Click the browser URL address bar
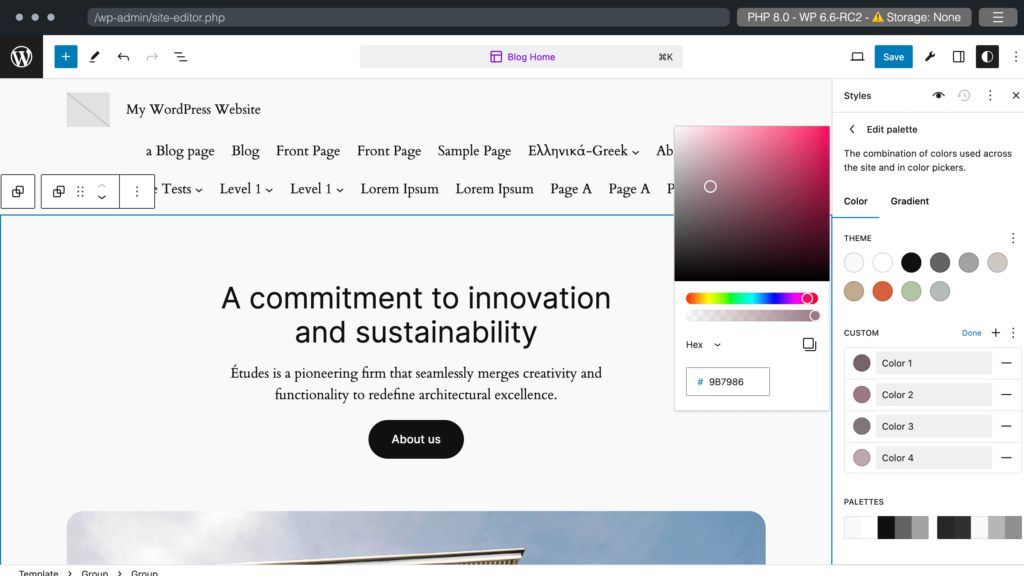This screenshot has width=1024, height=576. [408, 17]
